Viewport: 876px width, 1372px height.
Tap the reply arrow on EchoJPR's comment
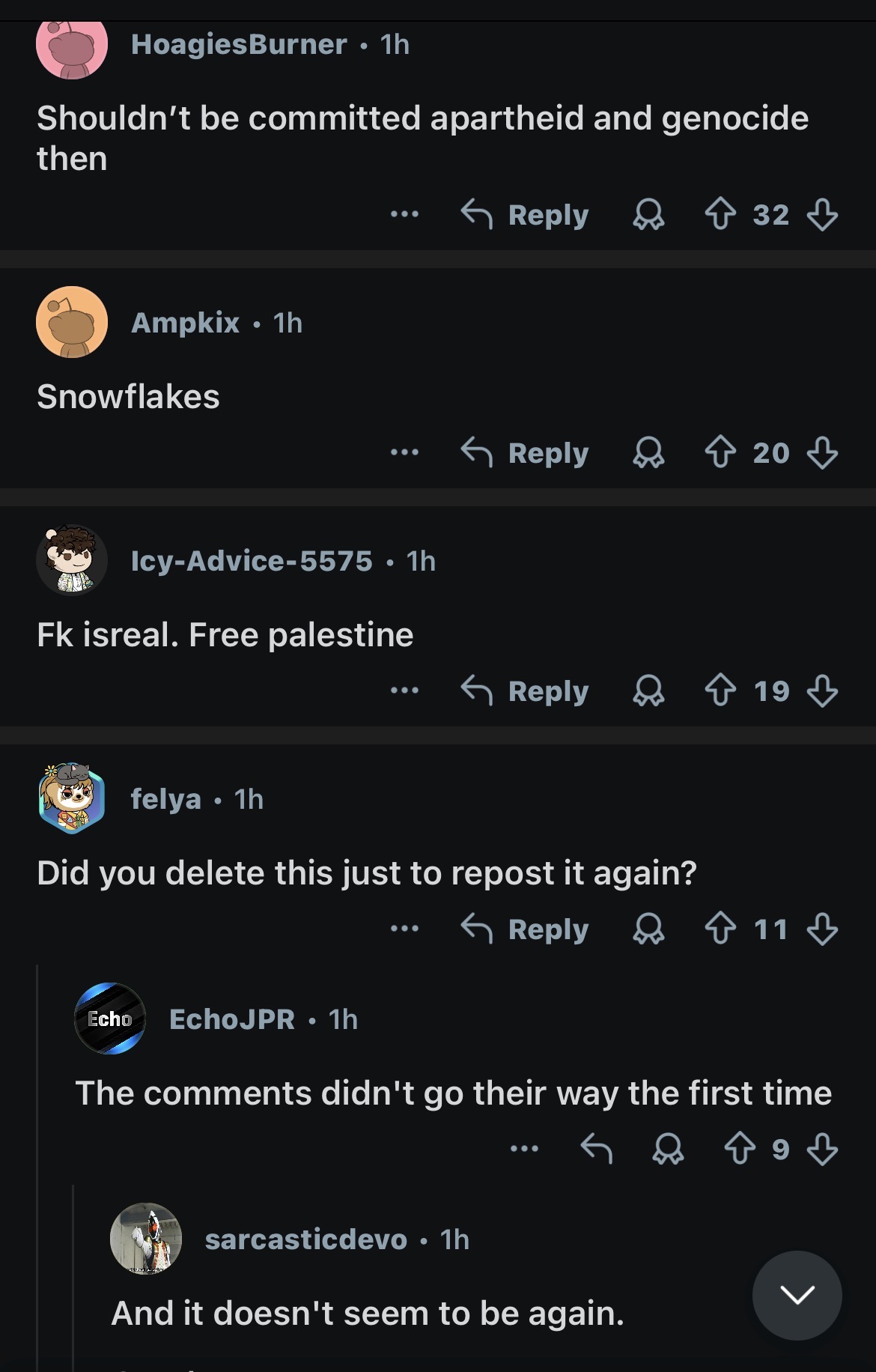(597, 1148)
